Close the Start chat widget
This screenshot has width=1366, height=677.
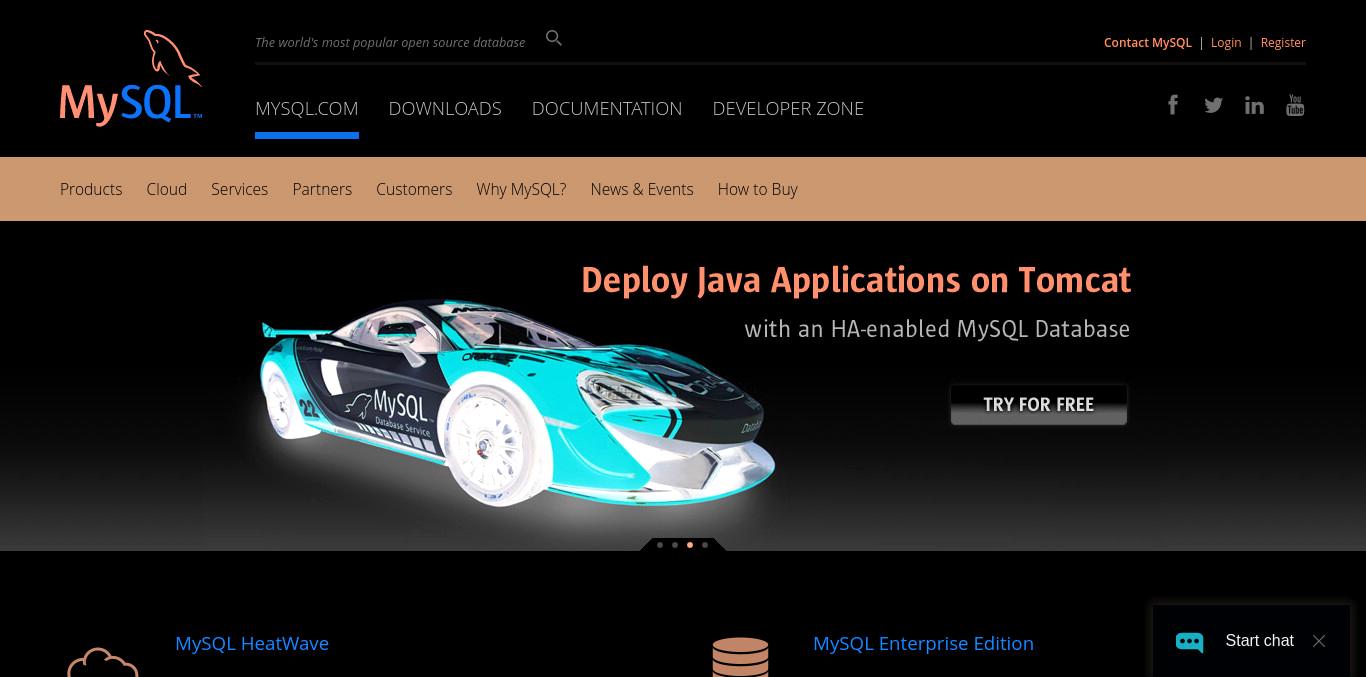click(x=1319, y=641)
